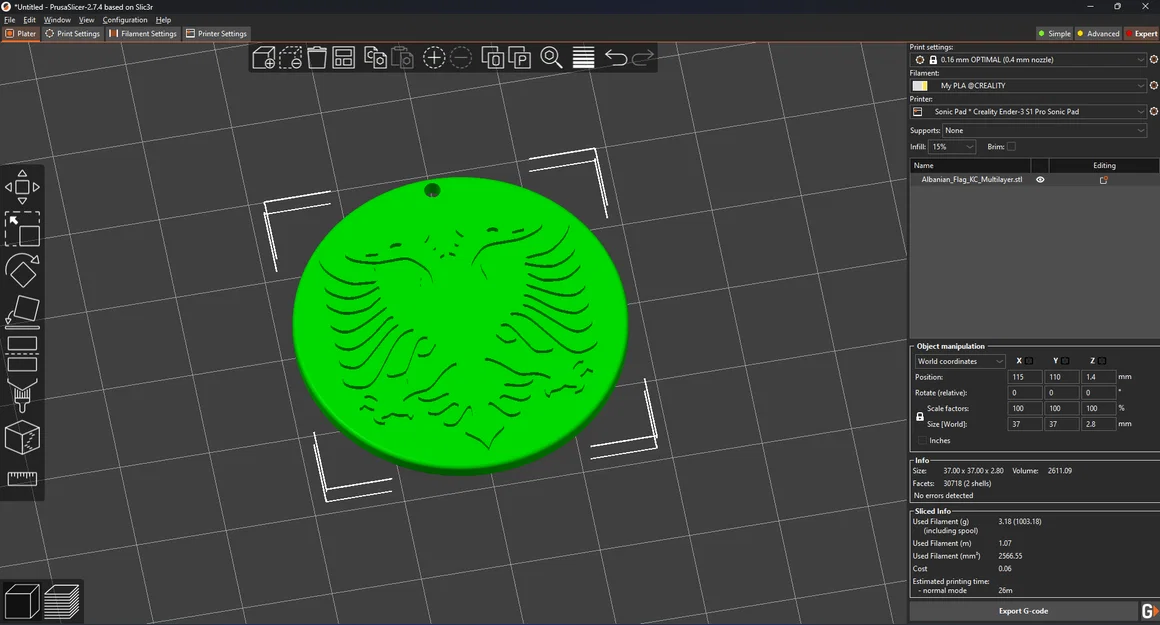Viewport: 1160px width, 625px height.
Task: Click the Search magnifier icon
Action: 551,58
